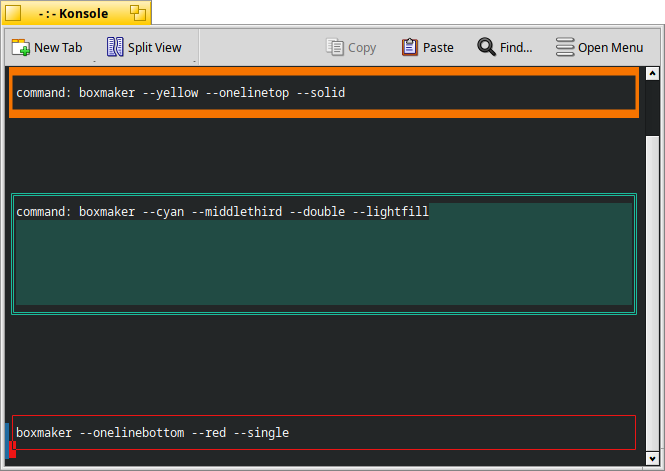
Task: Click the New Tab icon
Action: point(20,47)
